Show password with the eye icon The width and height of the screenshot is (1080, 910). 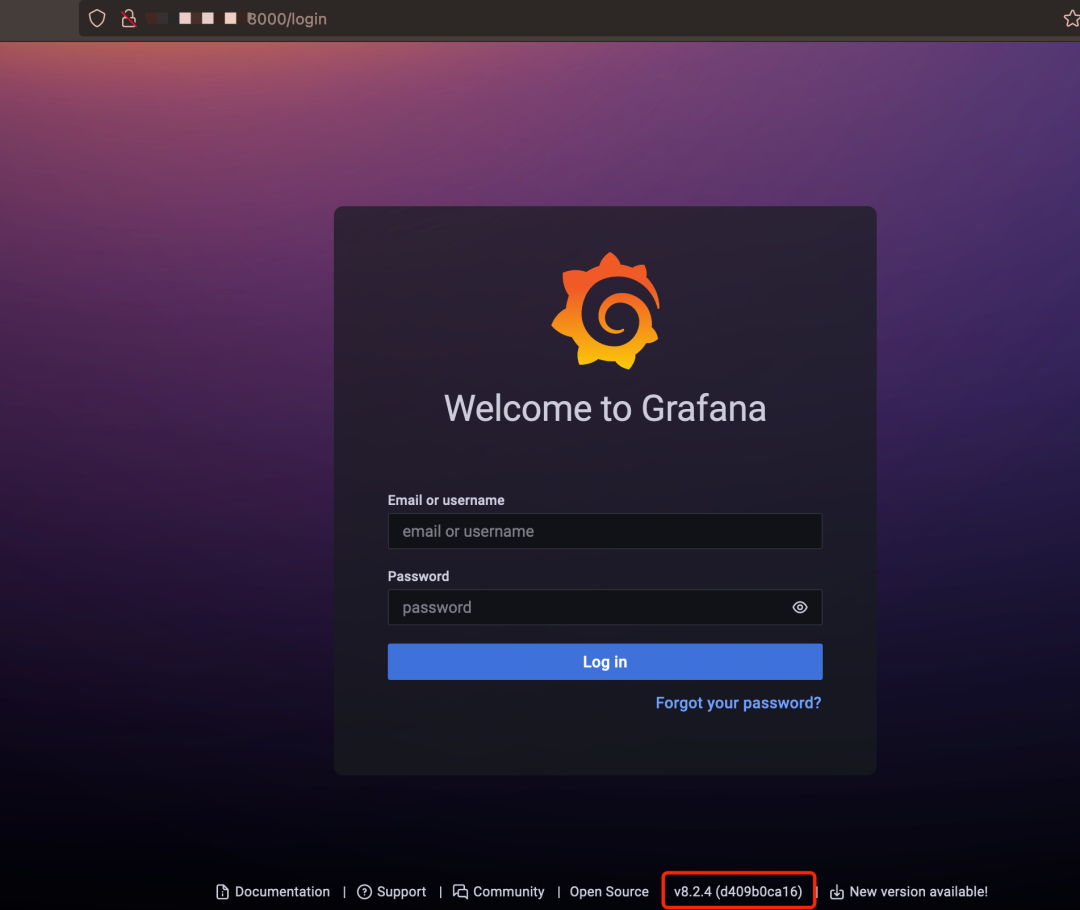pyautogui.click(x=800, y=607)
